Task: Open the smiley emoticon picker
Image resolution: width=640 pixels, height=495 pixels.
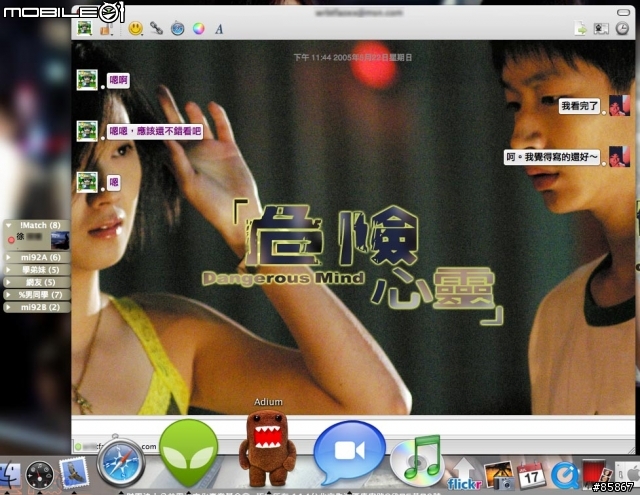Action: tap(136, 29)
